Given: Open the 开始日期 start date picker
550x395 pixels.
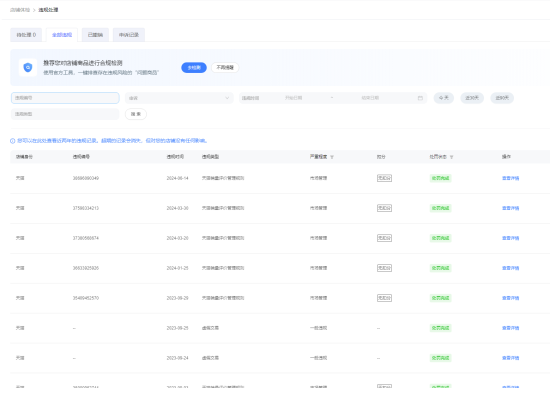Looking at the screenshot, I should pos(294,98).
